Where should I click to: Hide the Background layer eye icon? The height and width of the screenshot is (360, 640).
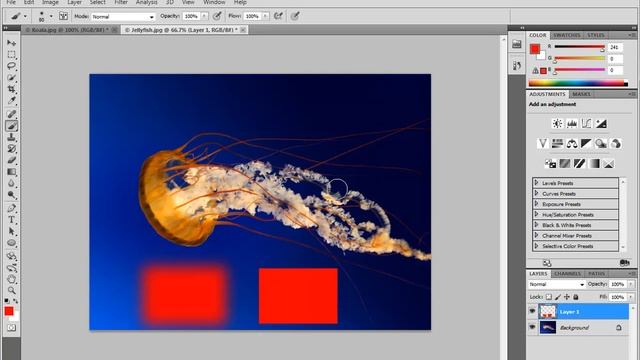point(532,327)
